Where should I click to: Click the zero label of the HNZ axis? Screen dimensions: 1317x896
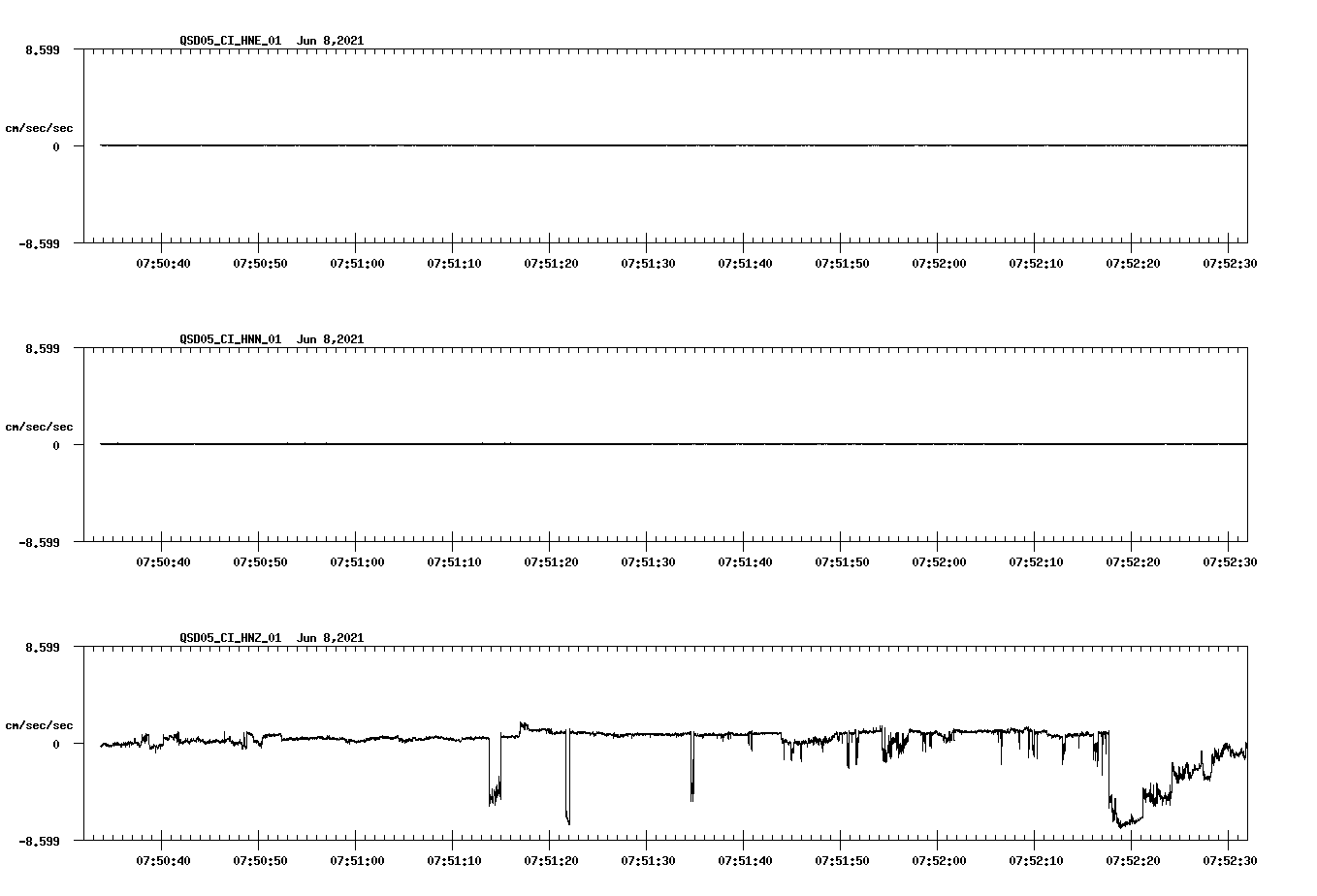click(56, 745)
